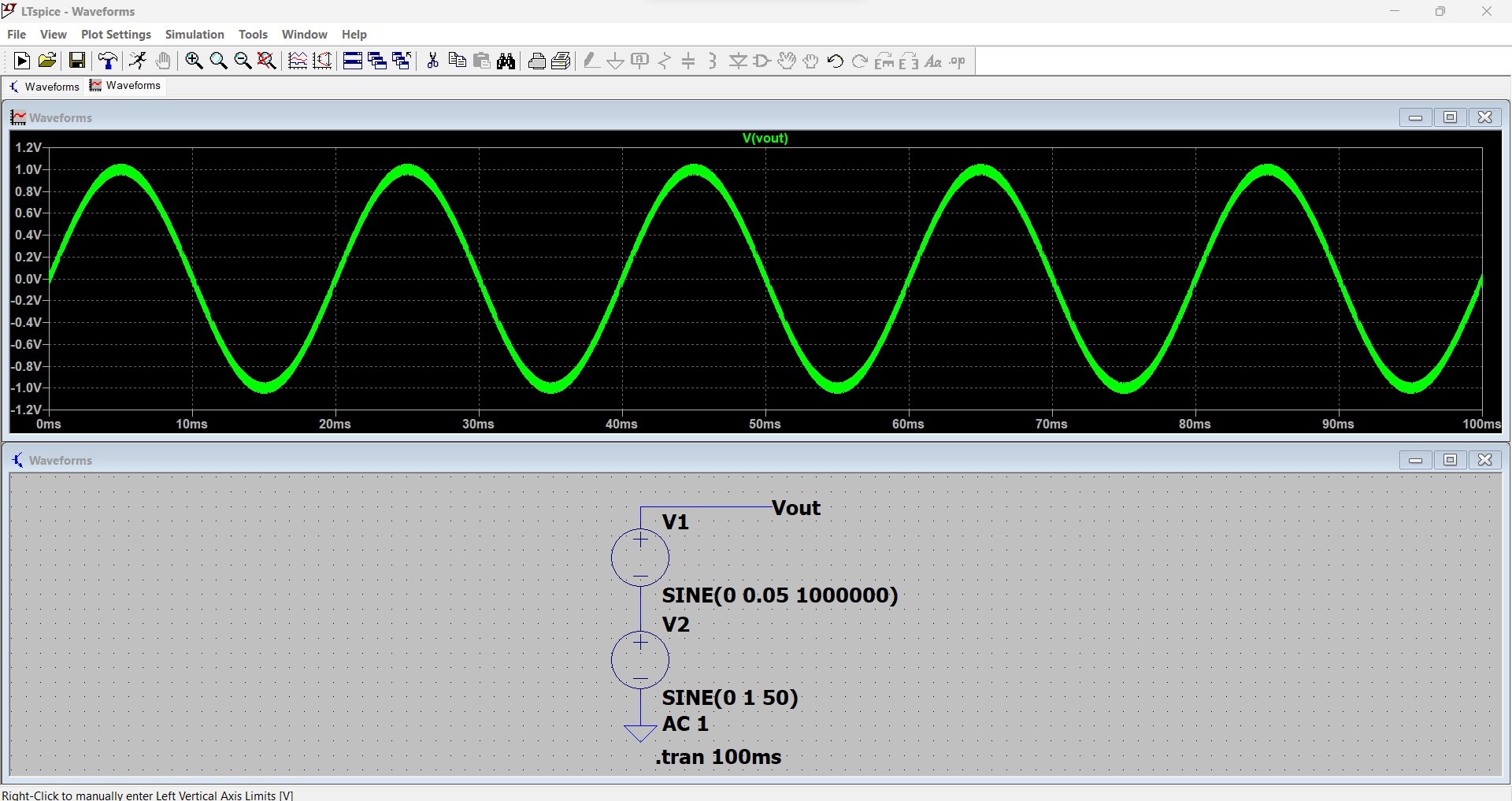Click the Cascade Windows icon

[x=377, y=61]
